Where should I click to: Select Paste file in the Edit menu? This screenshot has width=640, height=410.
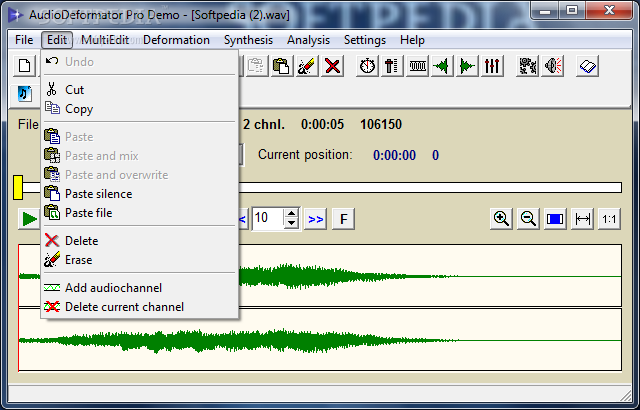tap(140, 213)
